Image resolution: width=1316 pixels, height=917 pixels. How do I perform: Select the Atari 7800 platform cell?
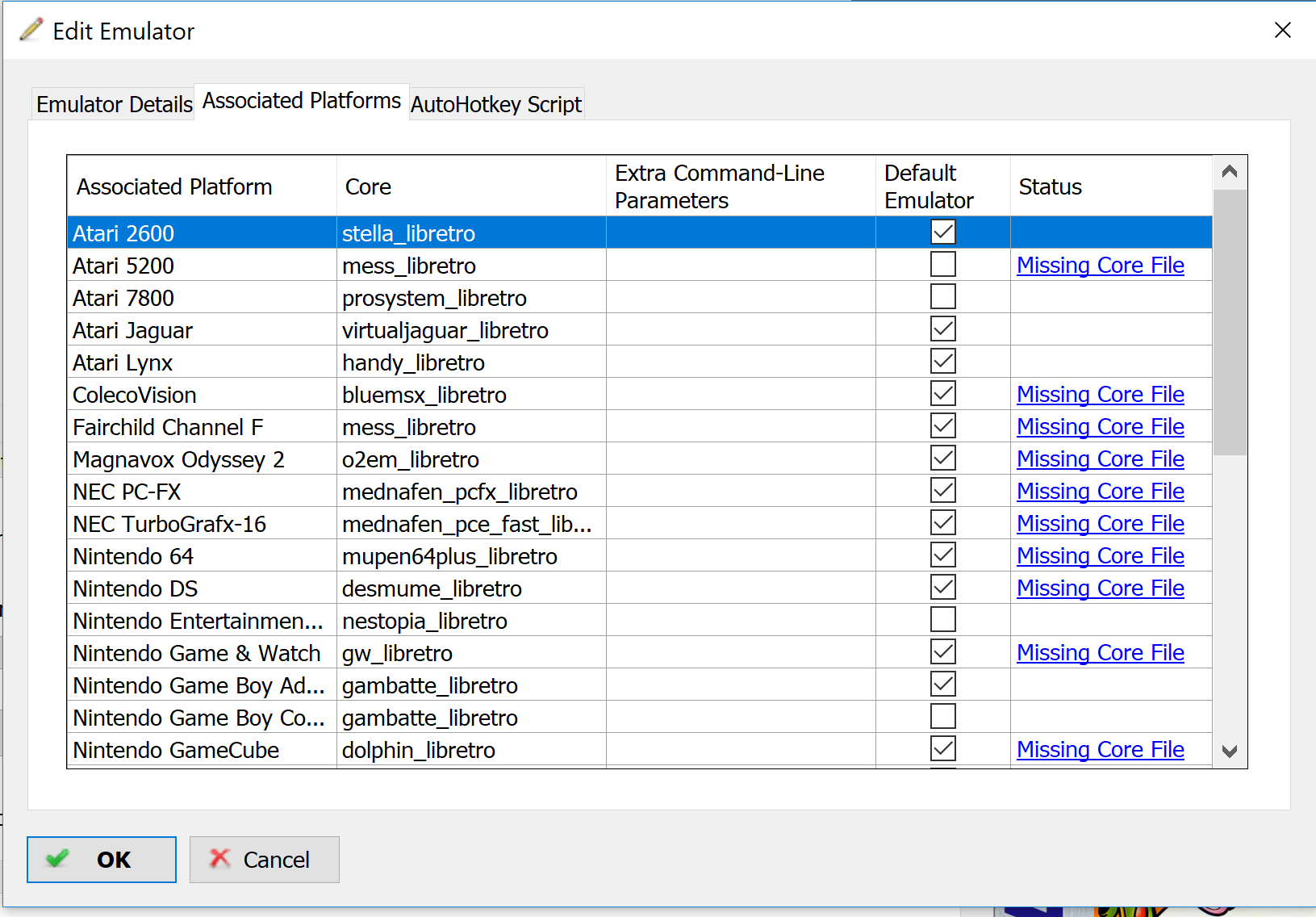point(202,298)
